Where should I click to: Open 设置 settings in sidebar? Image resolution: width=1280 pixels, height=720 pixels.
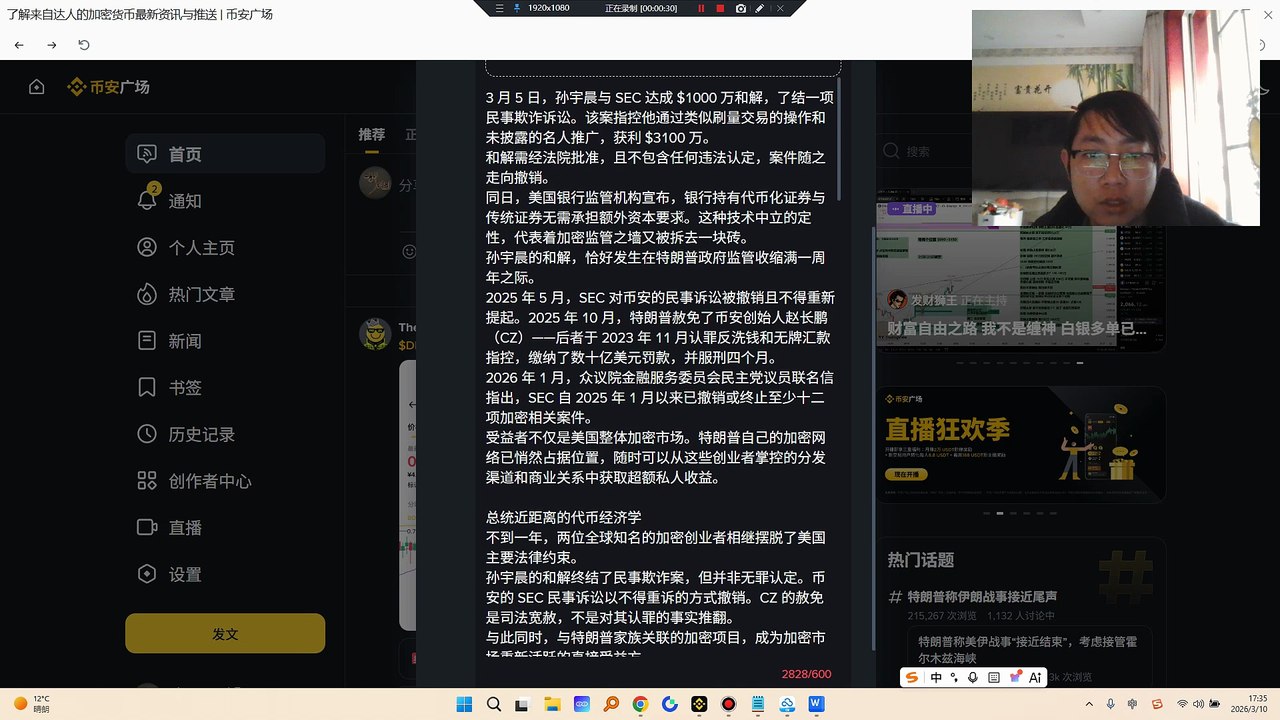click(225, 574)
